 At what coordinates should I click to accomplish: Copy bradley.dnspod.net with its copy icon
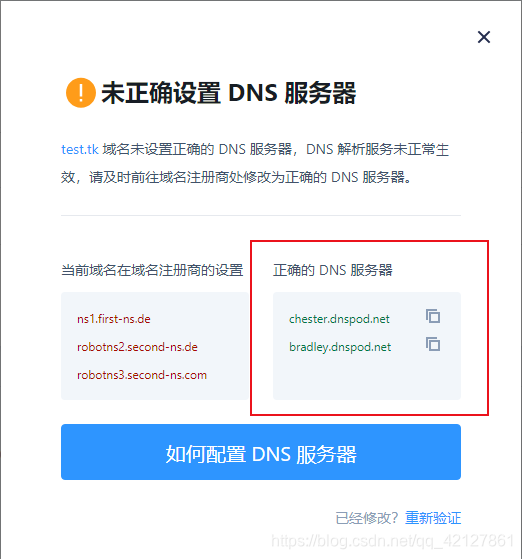(x=433, y=344)
